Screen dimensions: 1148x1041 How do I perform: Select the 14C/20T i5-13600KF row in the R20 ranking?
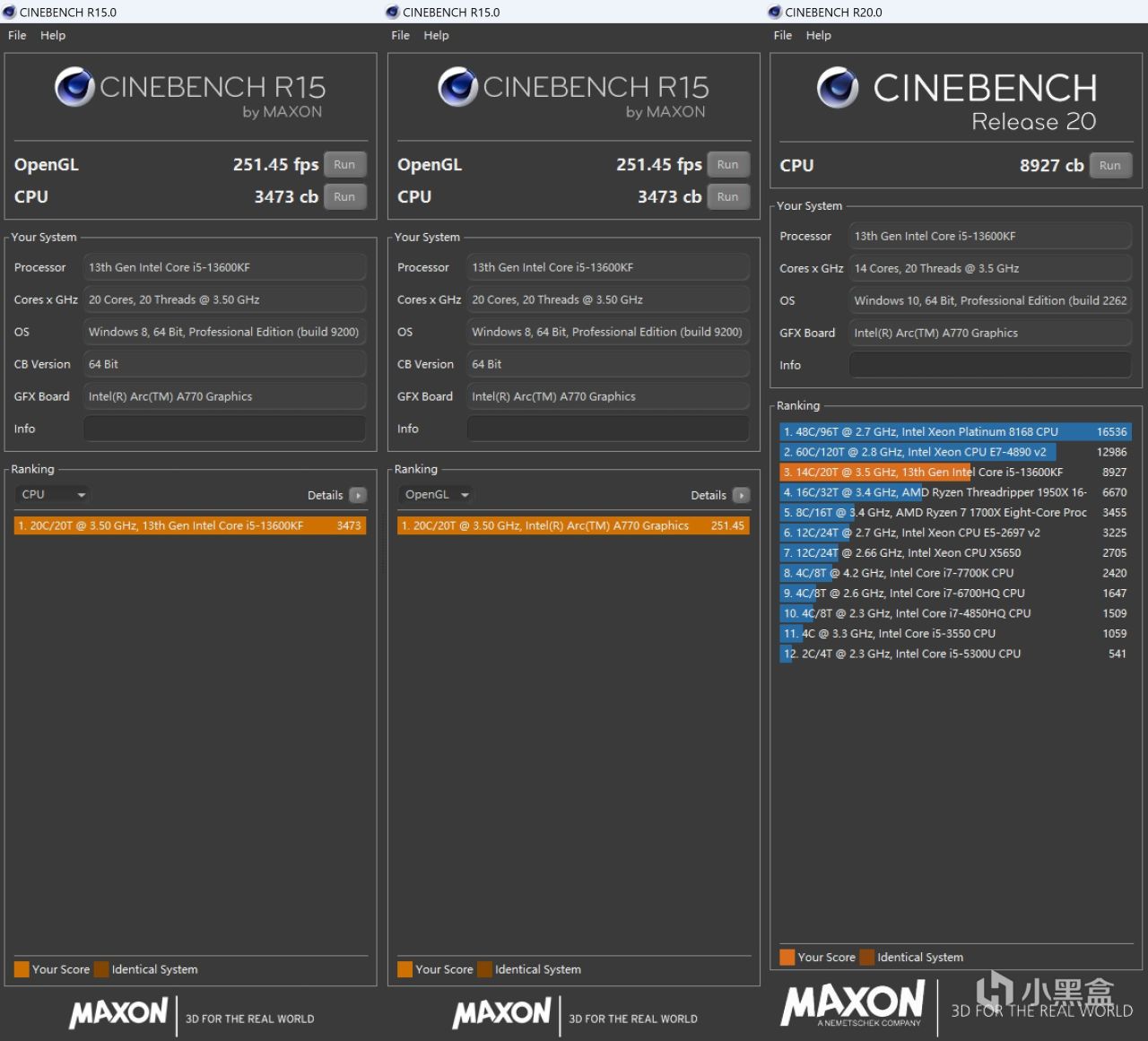(x=955, y=473)
